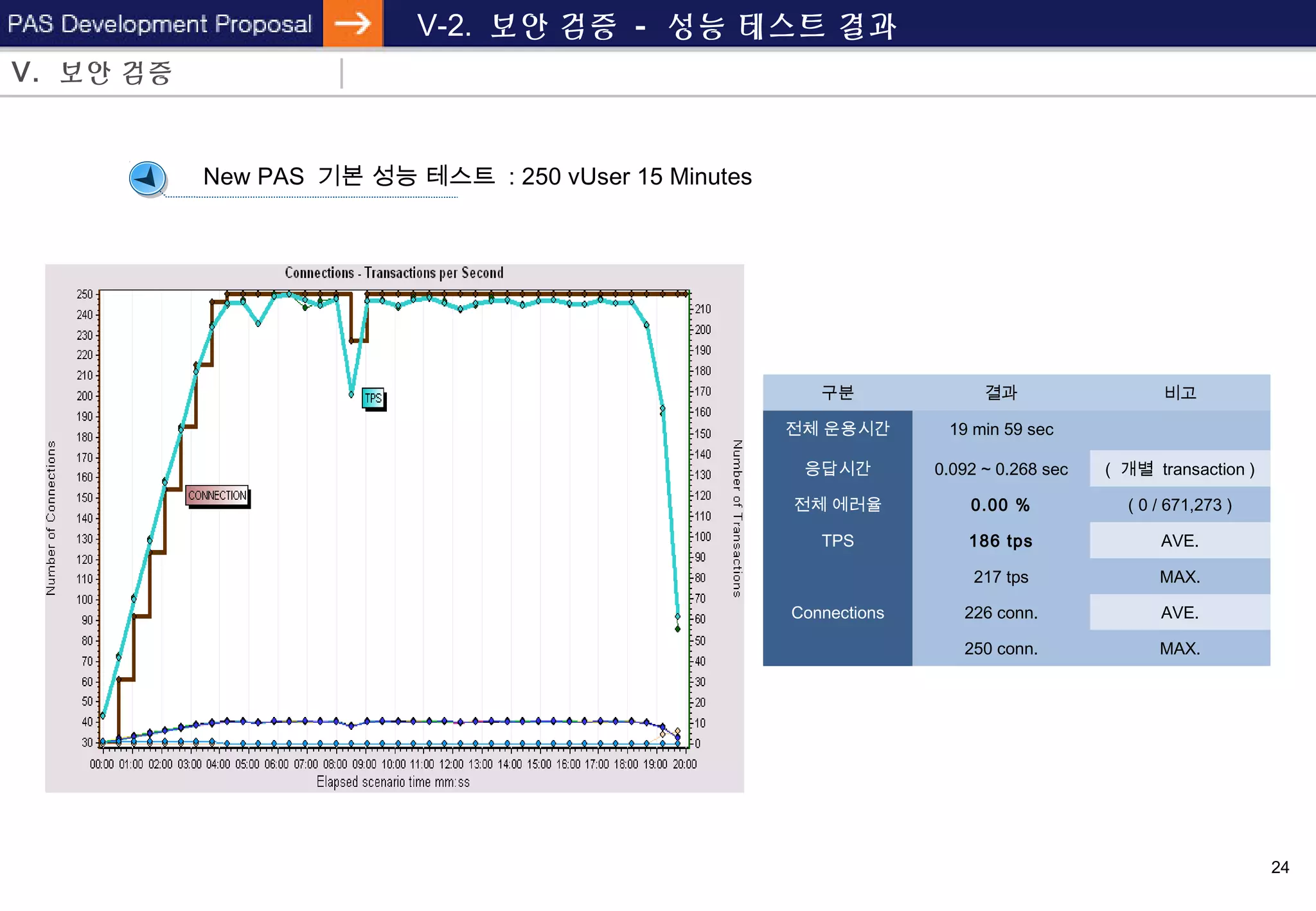Click the '전체 에러율' row label

click(837, 504)
